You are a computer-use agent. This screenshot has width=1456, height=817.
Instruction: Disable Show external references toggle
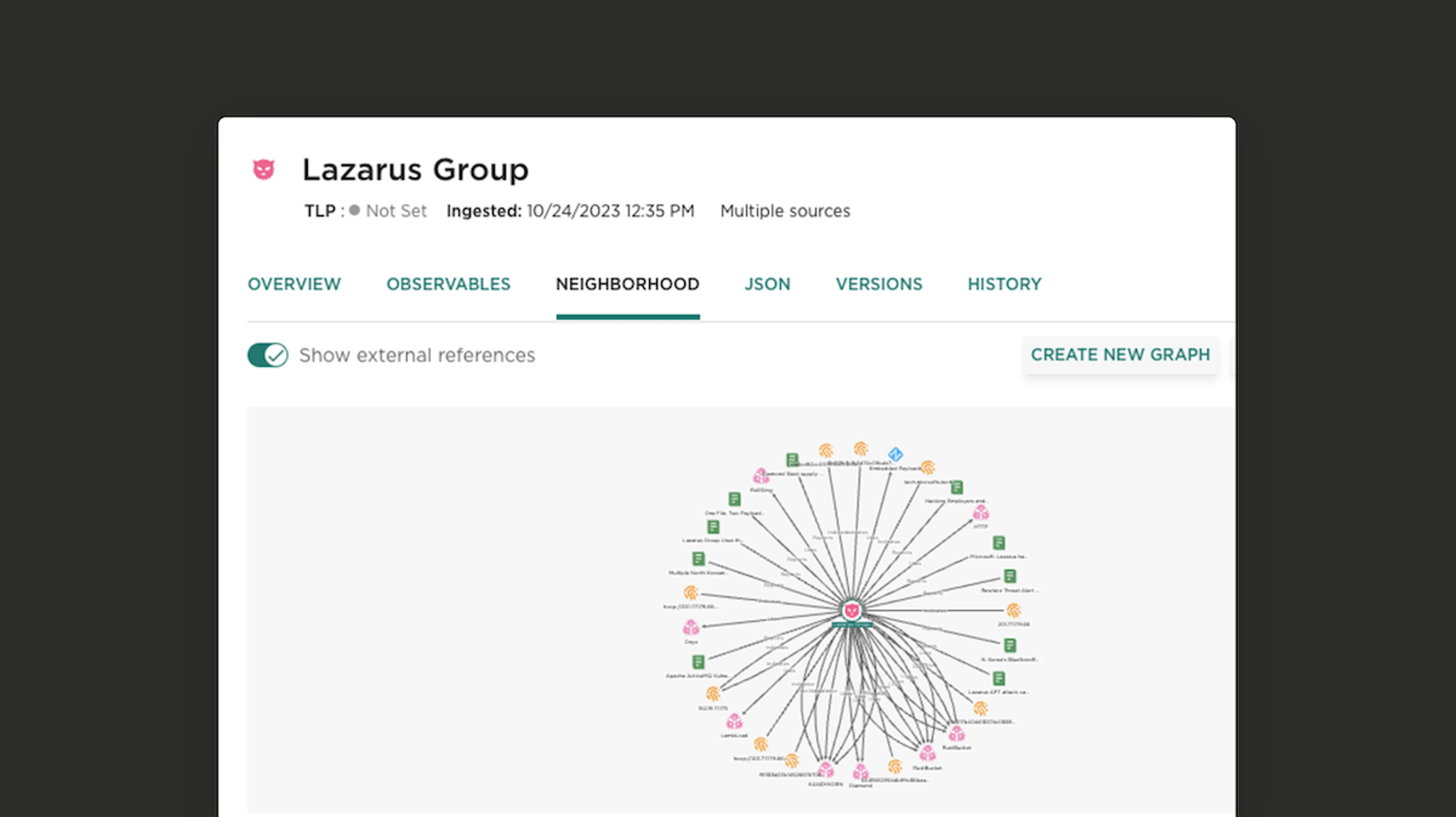pos(268,355)
